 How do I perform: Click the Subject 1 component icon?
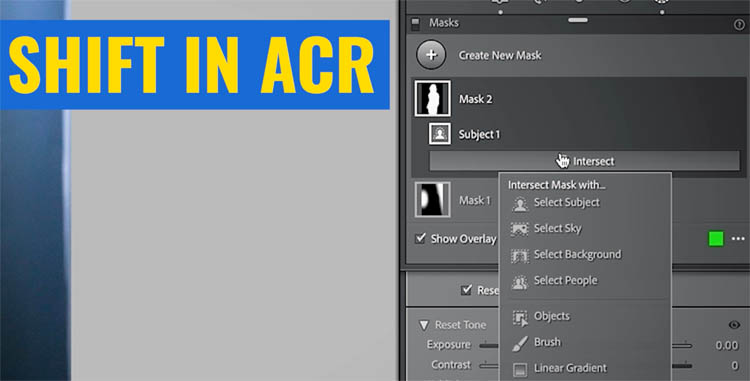[440, 134]
